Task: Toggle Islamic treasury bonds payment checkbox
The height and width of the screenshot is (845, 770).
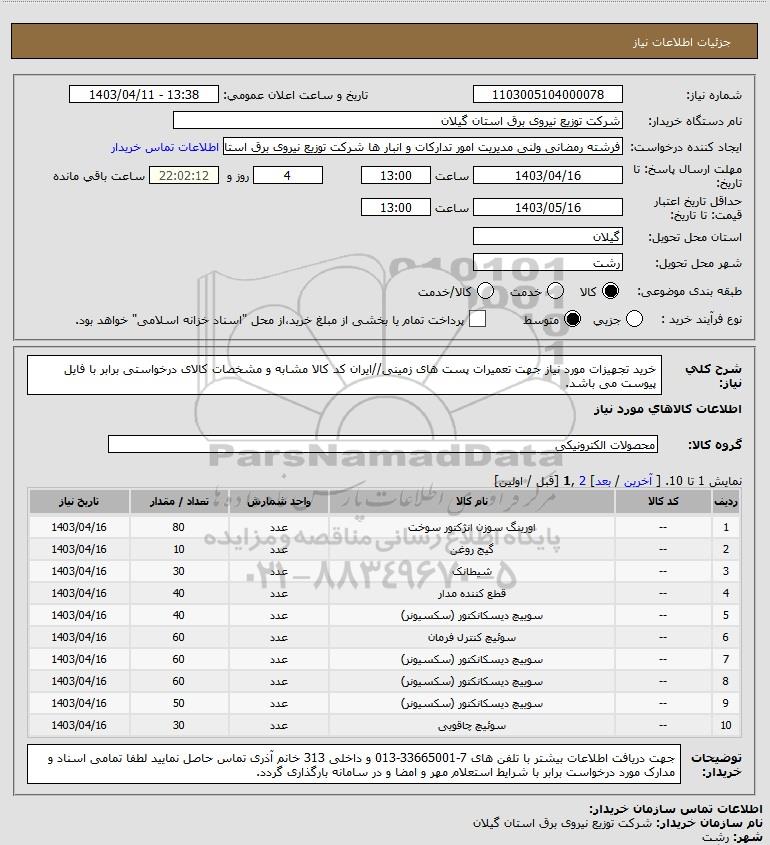Action: 477,319
